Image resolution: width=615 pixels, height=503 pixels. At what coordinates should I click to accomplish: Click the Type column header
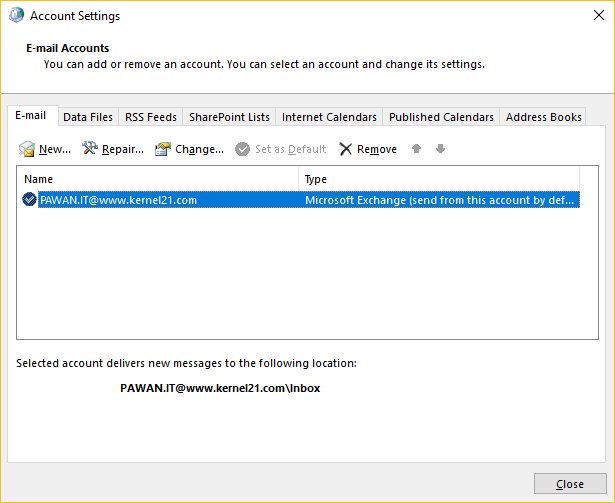tap(439, 179)
